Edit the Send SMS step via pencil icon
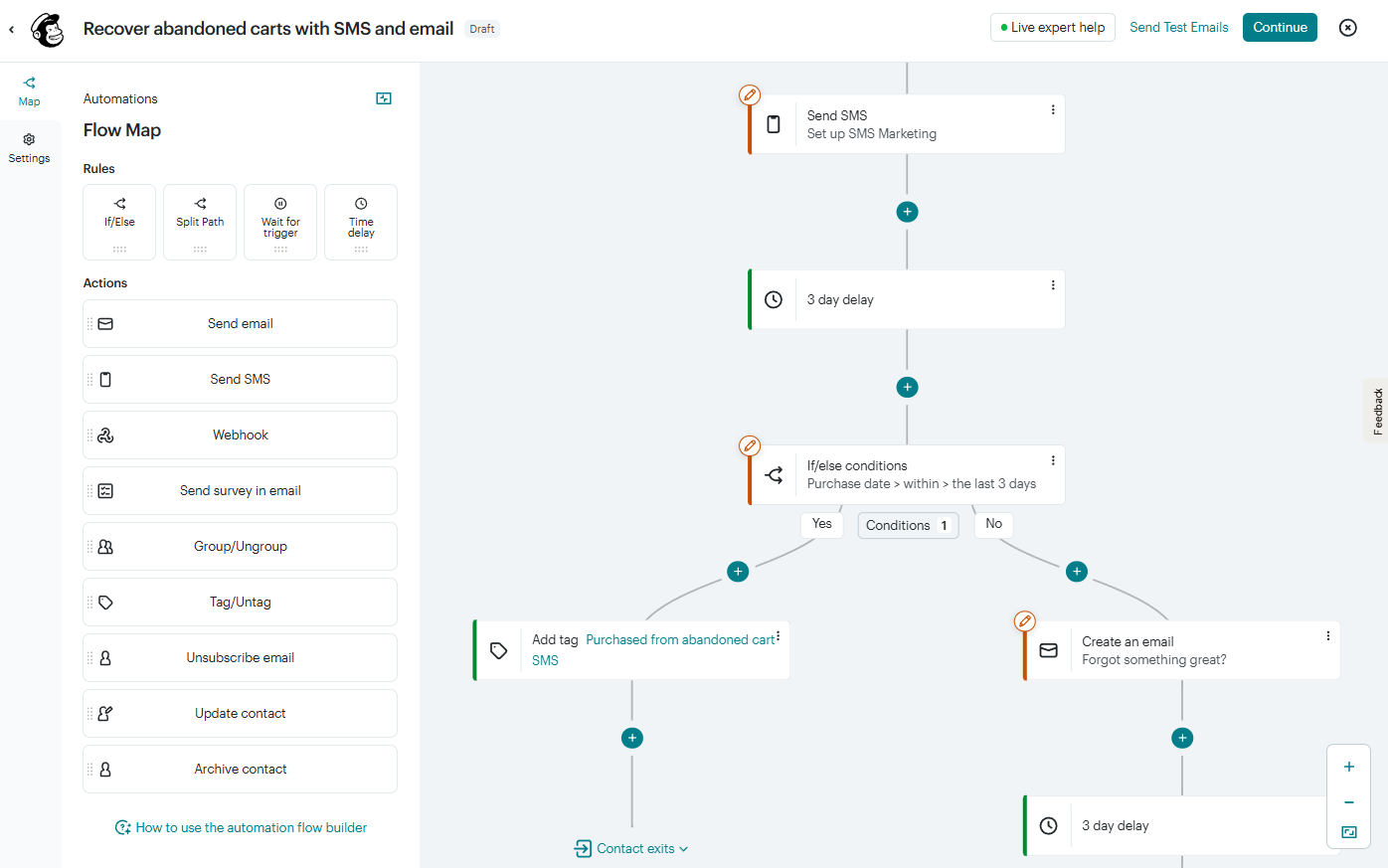 coord(749,94)
